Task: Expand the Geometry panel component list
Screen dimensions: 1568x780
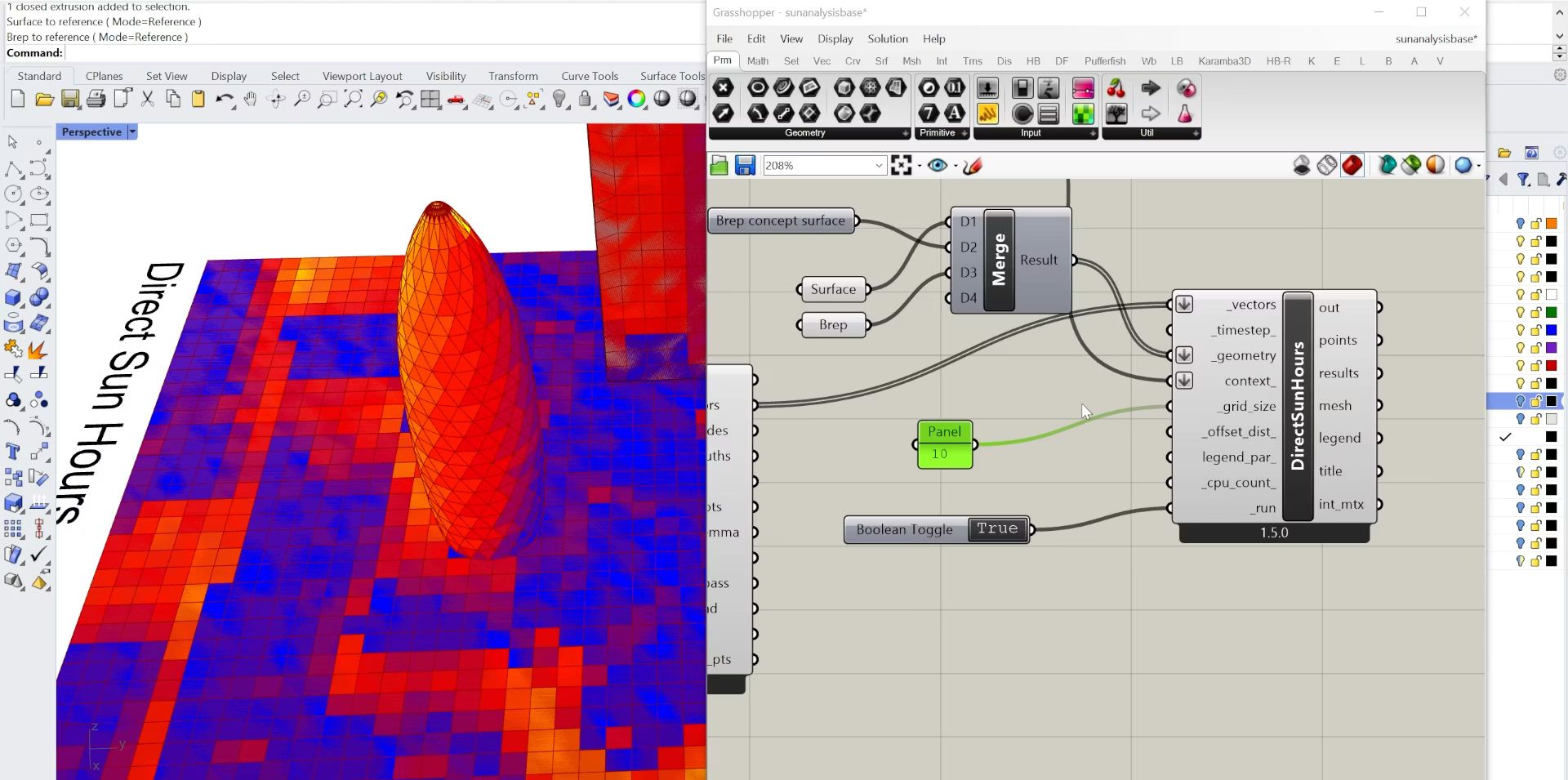Action: [905, 133]
